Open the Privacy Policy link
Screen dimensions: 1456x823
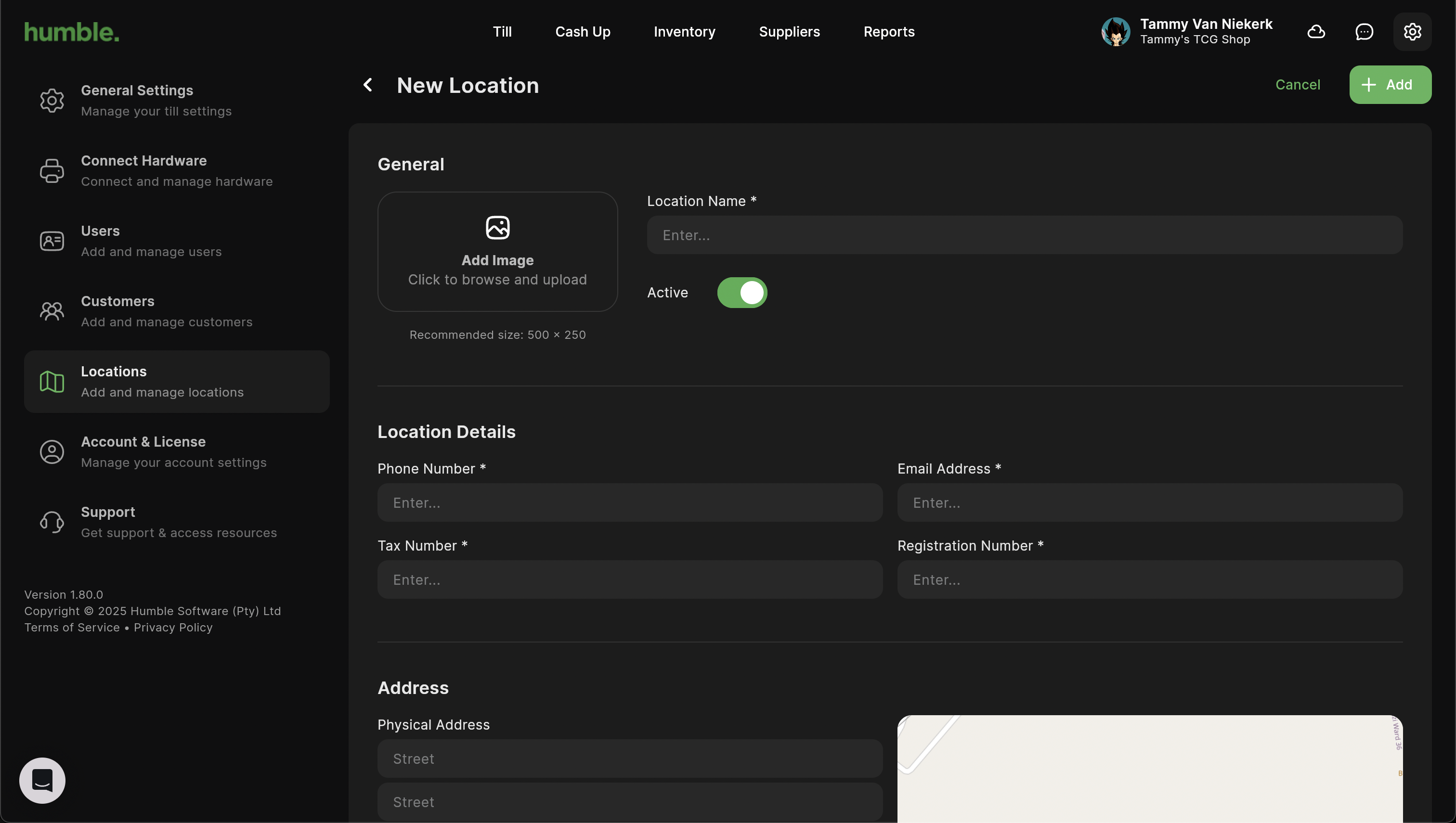tap(173, 628)
